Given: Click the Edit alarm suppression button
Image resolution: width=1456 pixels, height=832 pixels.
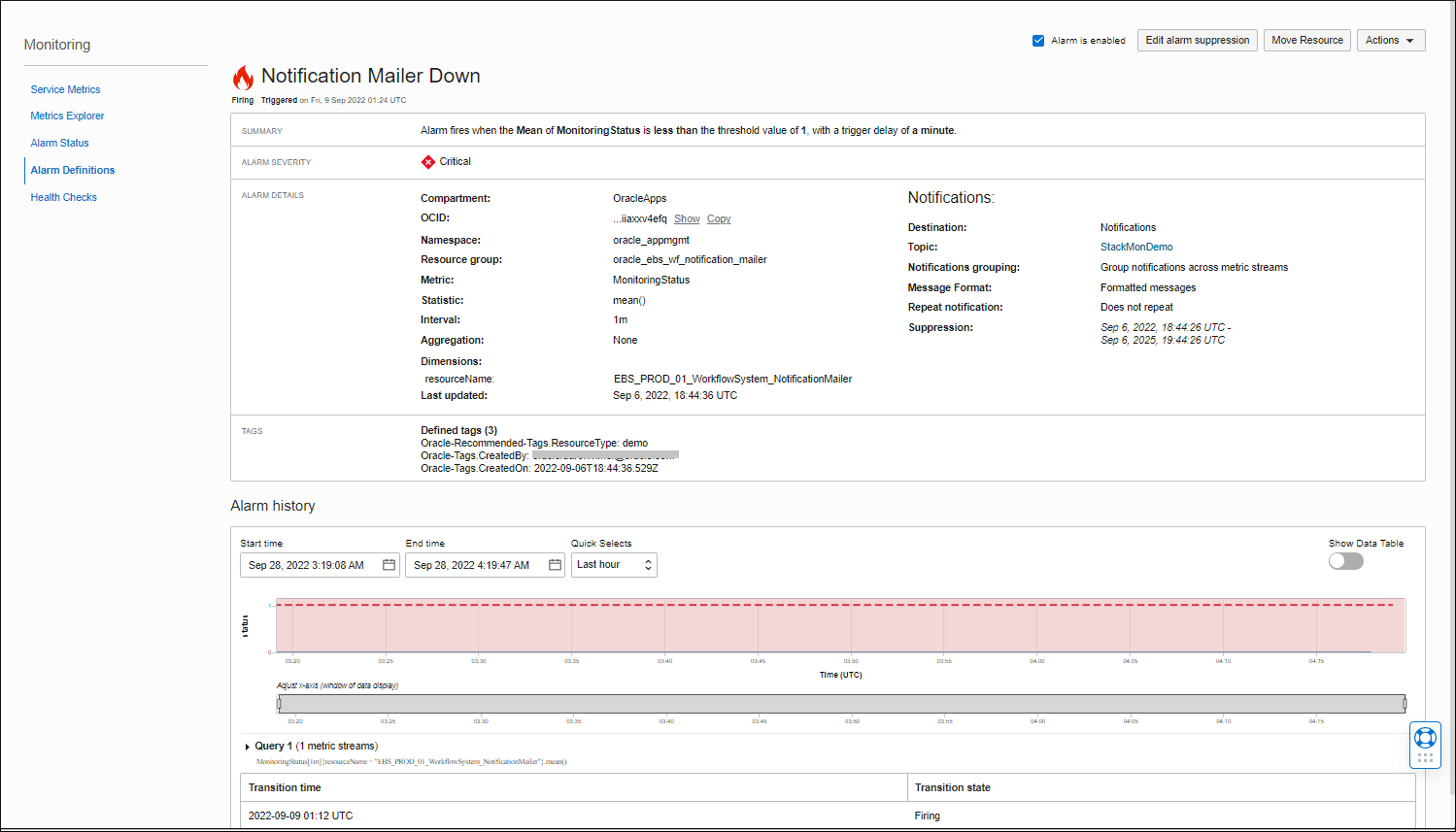Looking at the screenshot, I should click(1197, 40).
